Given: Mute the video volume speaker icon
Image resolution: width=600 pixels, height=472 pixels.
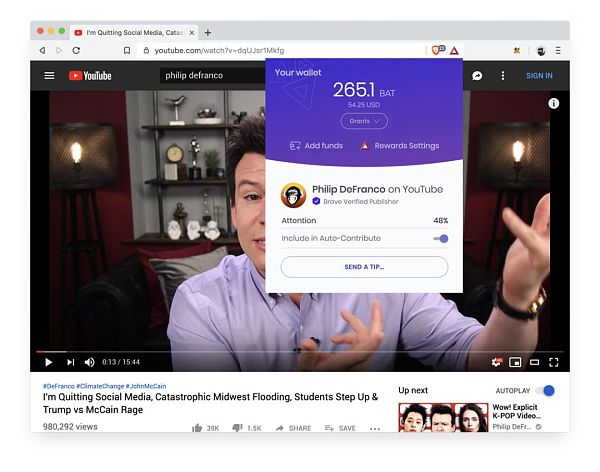Looking at the screenshot, I should [90, 362].
